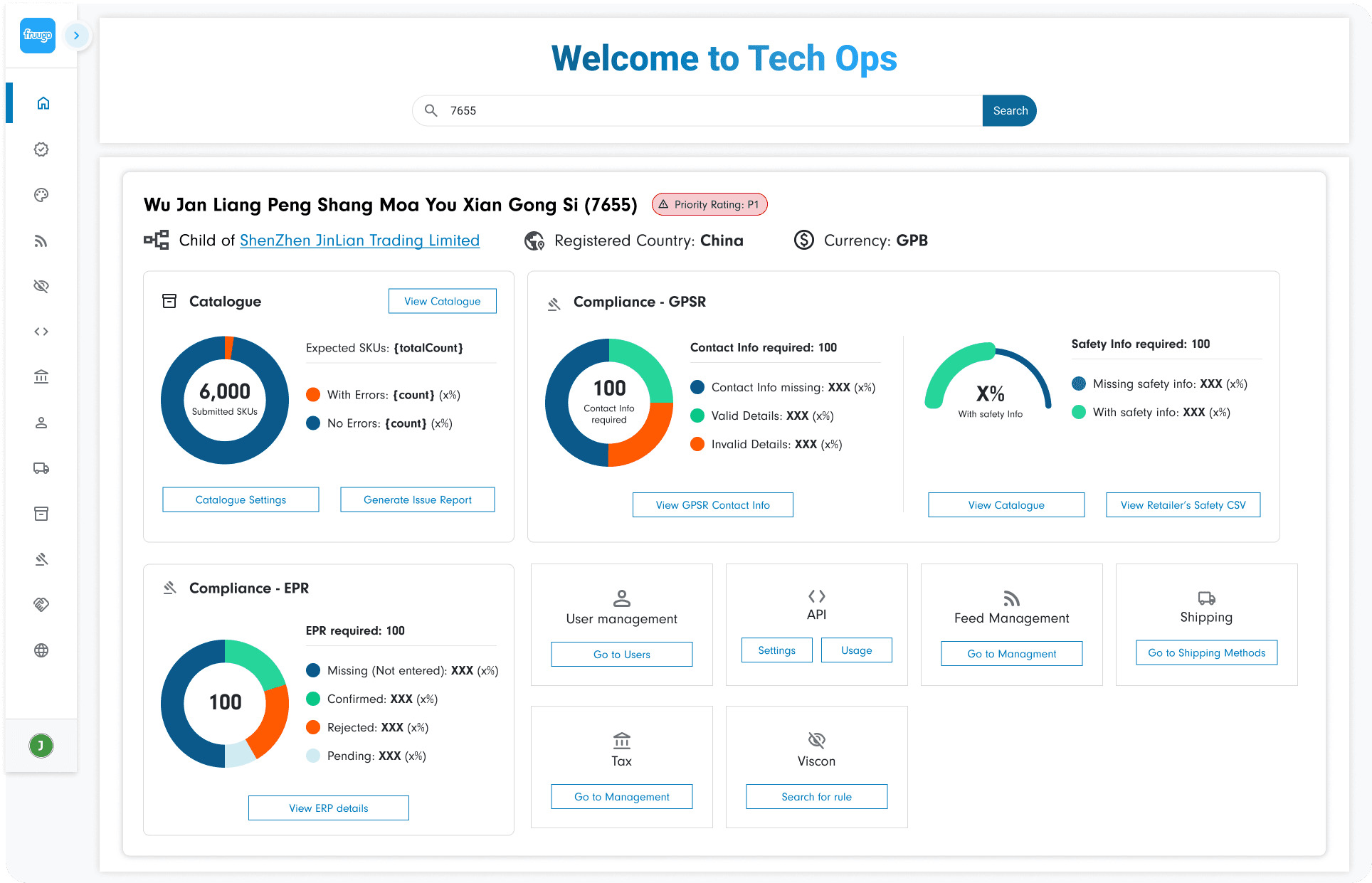Click Generate Issue Report button
The image size is (1372, 883).
[x=417, y=499]
